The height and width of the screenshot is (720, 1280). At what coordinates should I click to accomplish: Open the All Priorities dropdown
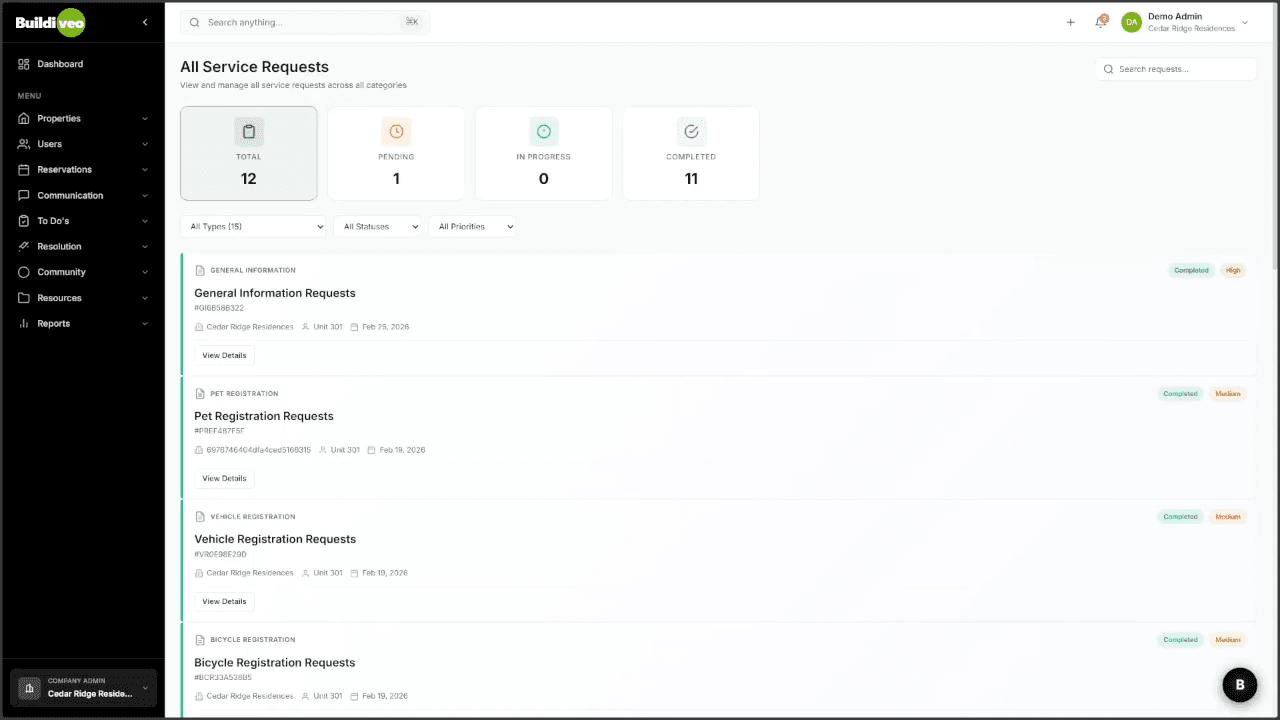(x=472, y=226)
